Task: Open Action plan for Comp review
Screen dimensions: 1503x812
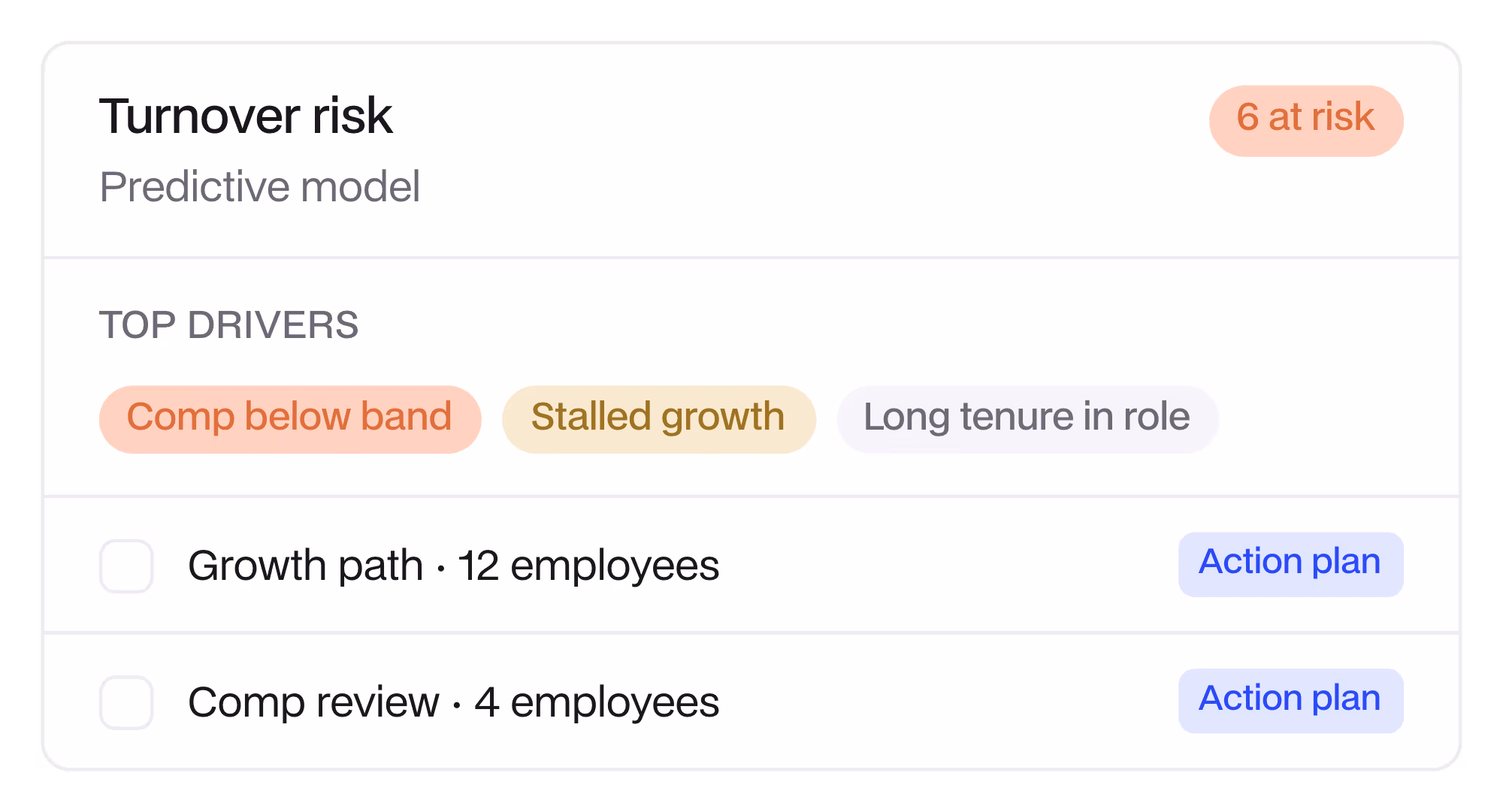Action: click(x=1290, y=701)
